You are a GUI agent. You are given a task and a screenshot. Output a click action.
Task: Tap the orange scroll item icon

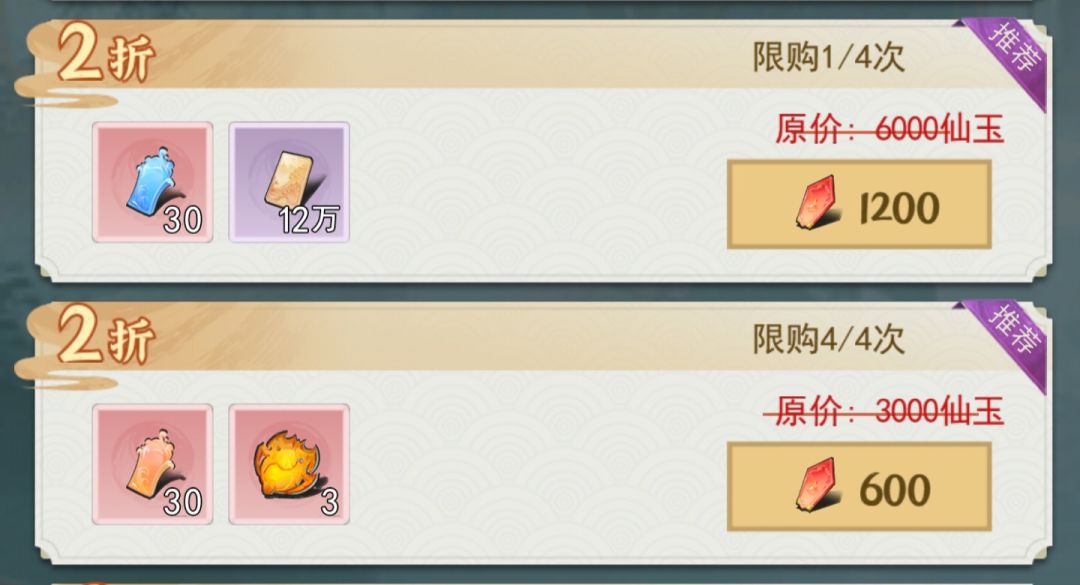[152, 464]
